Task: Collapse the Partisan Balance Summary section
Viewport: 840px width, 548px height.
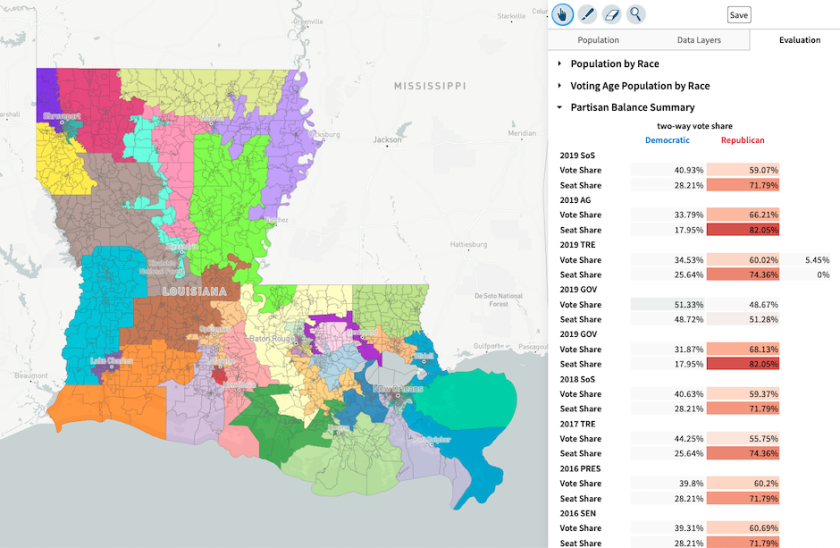Action: tap(631, 107)
